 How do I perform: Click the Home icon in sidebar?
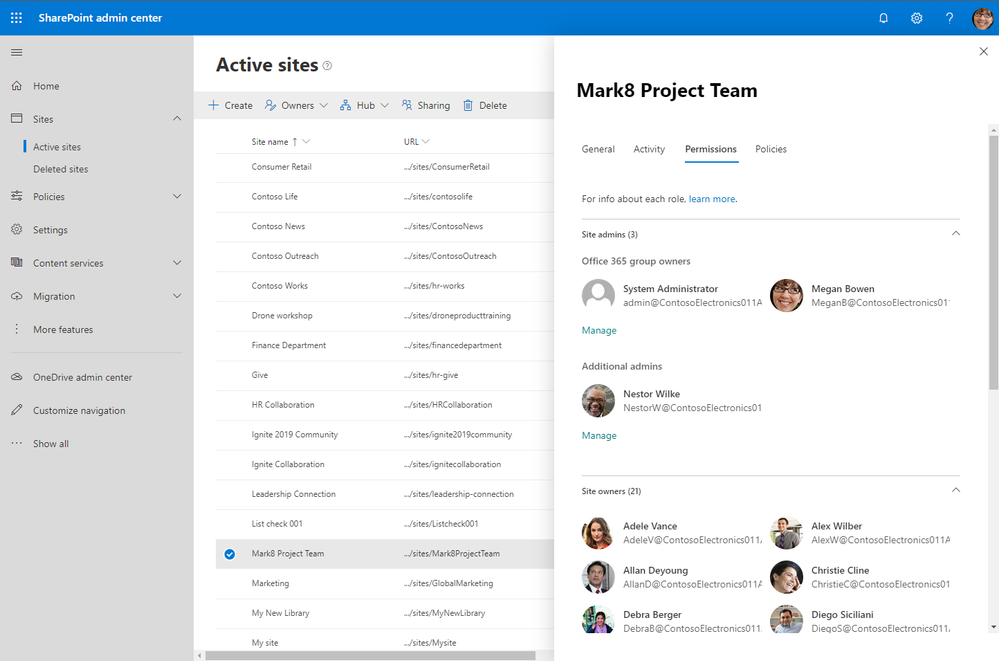click(17, 85)
